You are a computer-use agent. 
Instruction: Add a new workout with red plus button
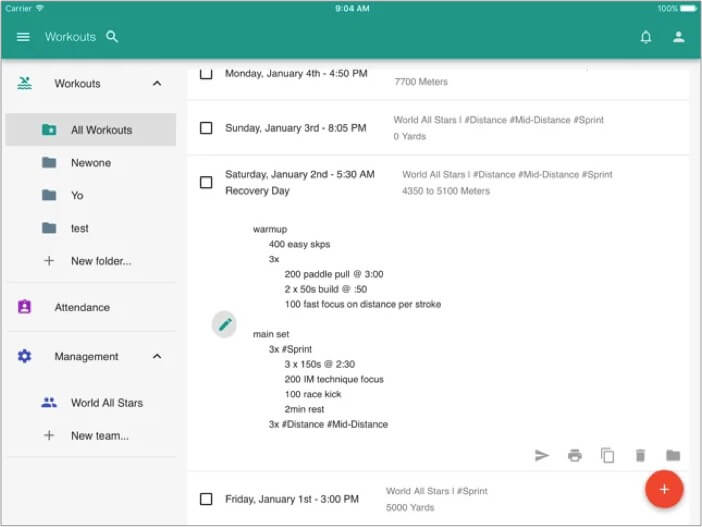tap(664, 489)
